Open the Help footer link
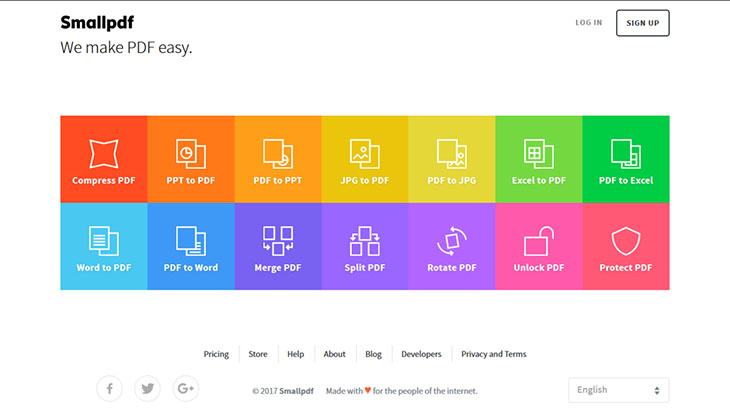The width and height of the screenshot is (730, 411). coord(296,354)
